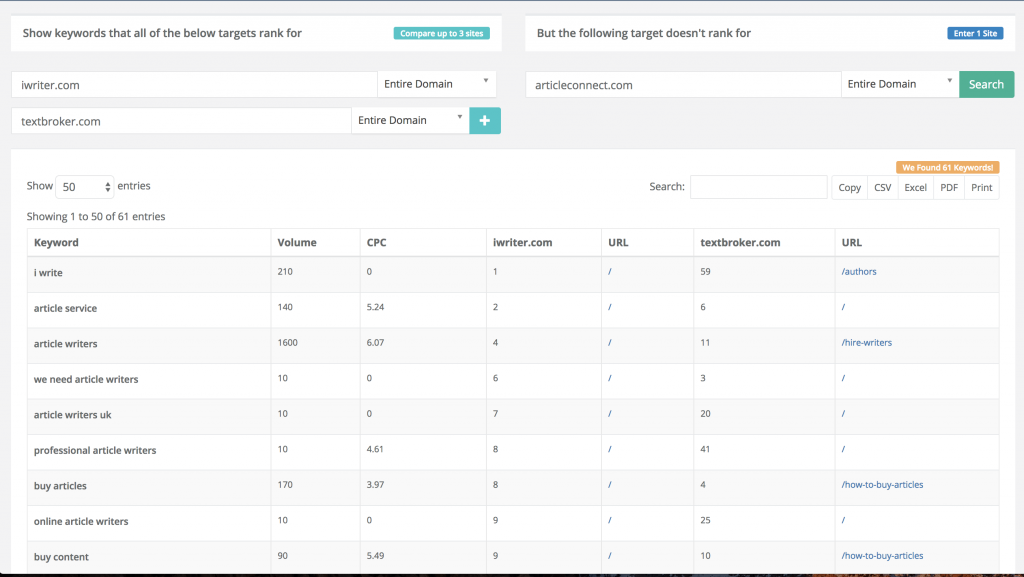The image size is (1024, 577).
Task: Click the 'Showing 1 to 50 of 61 entries' text
Action: (96, 217)
